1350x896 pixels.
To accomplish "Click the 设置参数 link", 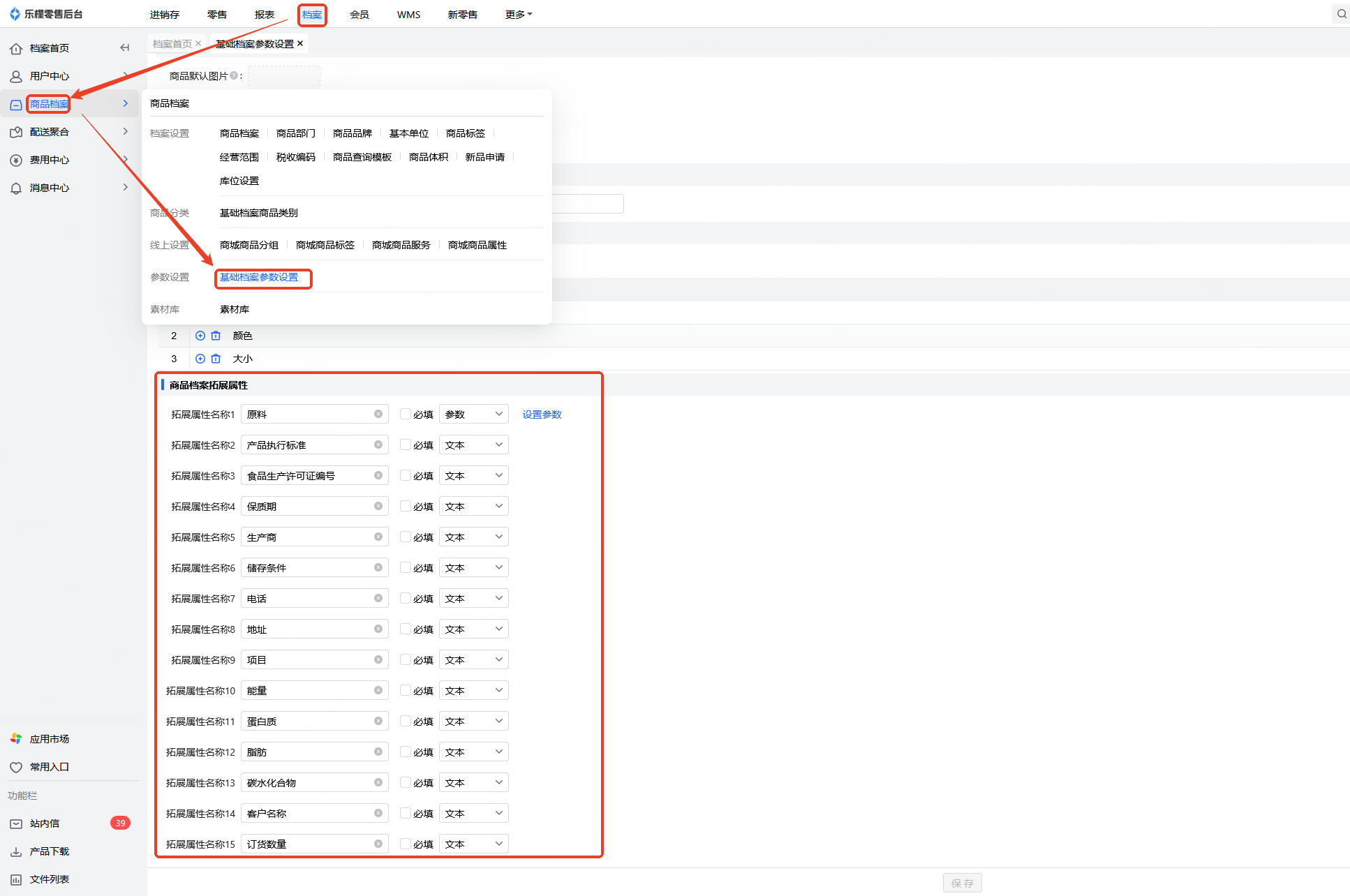I will coord(542,415).
